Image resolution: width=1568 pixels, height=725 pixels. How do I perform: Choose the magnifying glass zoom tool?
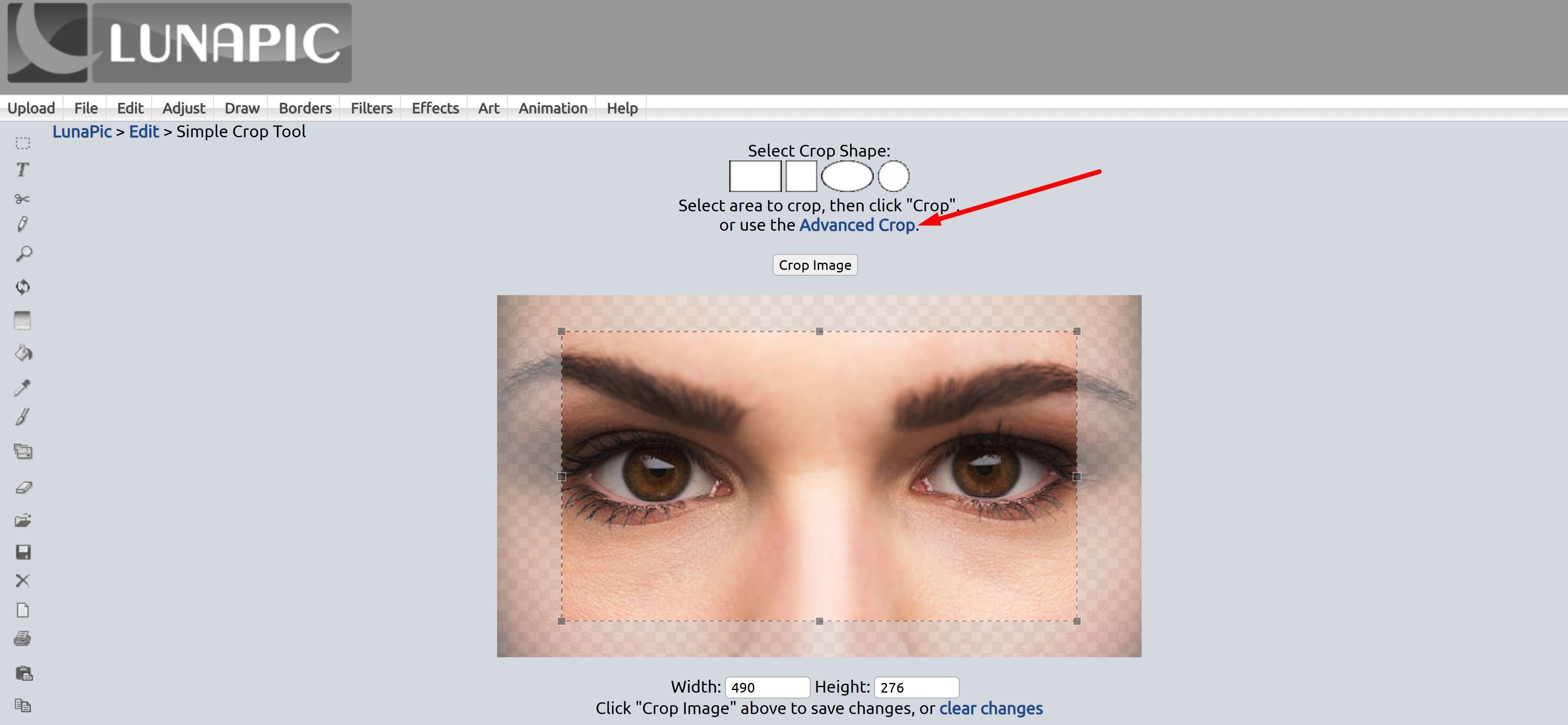click(23, 253)
